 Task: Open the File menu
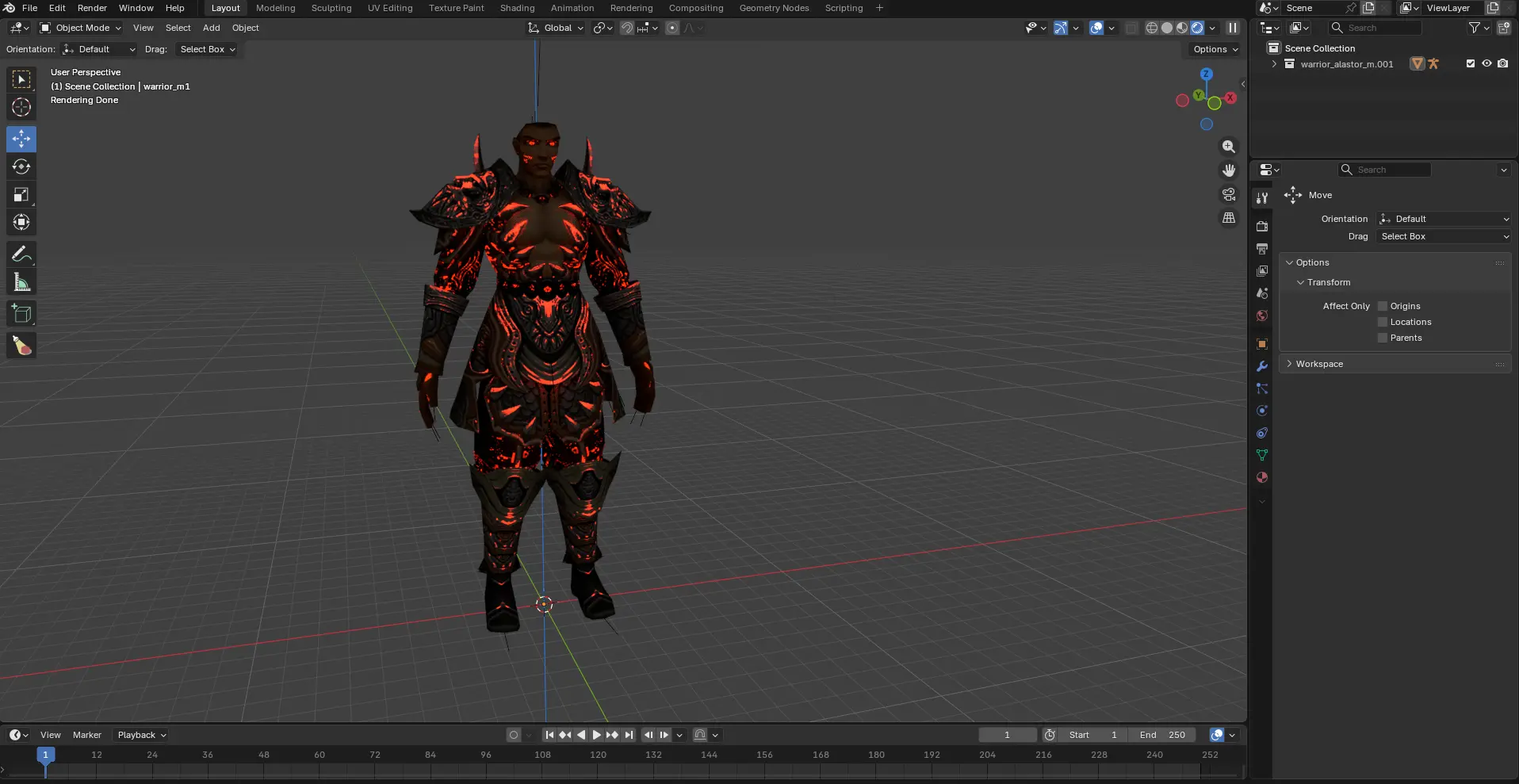[x=29, y=8]
